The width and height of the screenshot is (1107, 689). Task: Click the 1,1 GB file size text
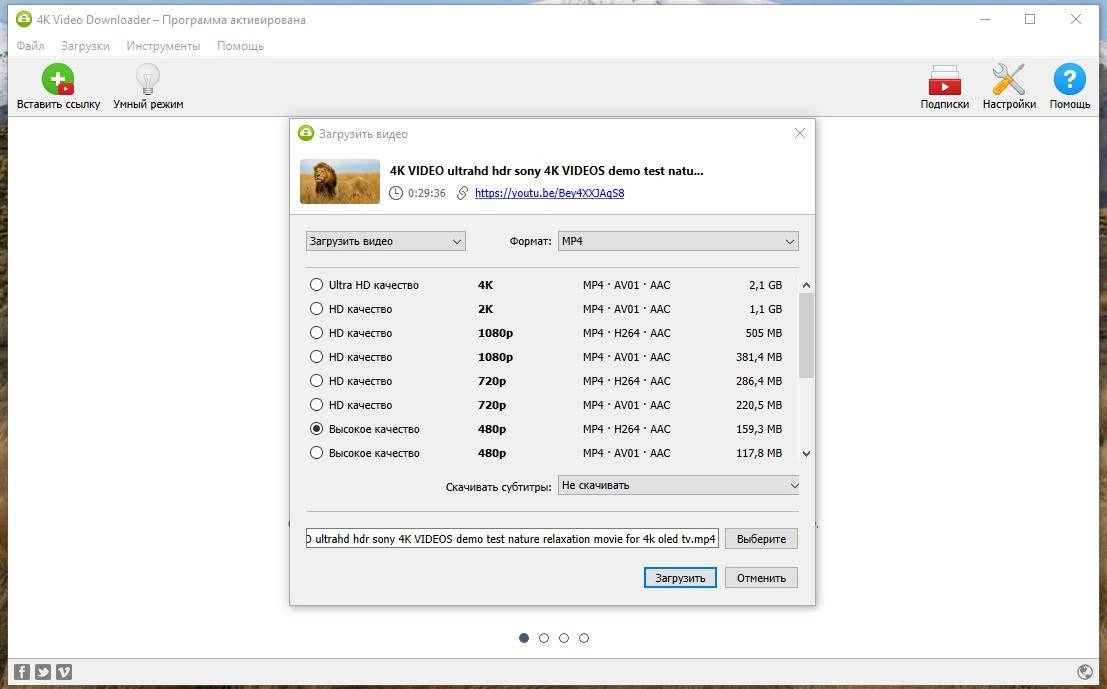[765, 309]
